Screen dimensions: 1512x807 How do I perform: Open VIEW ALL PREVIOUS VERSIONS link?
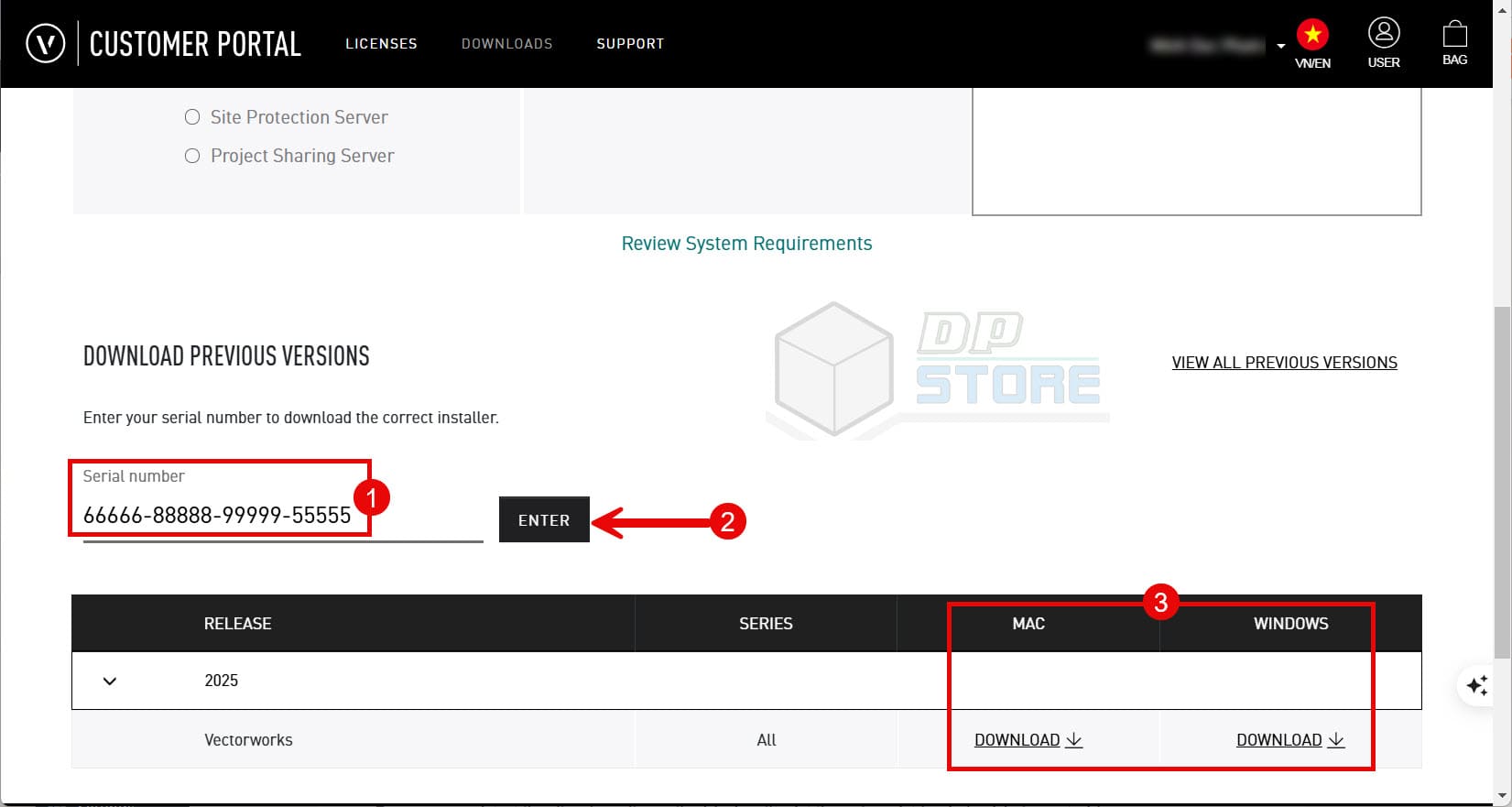1284,363
